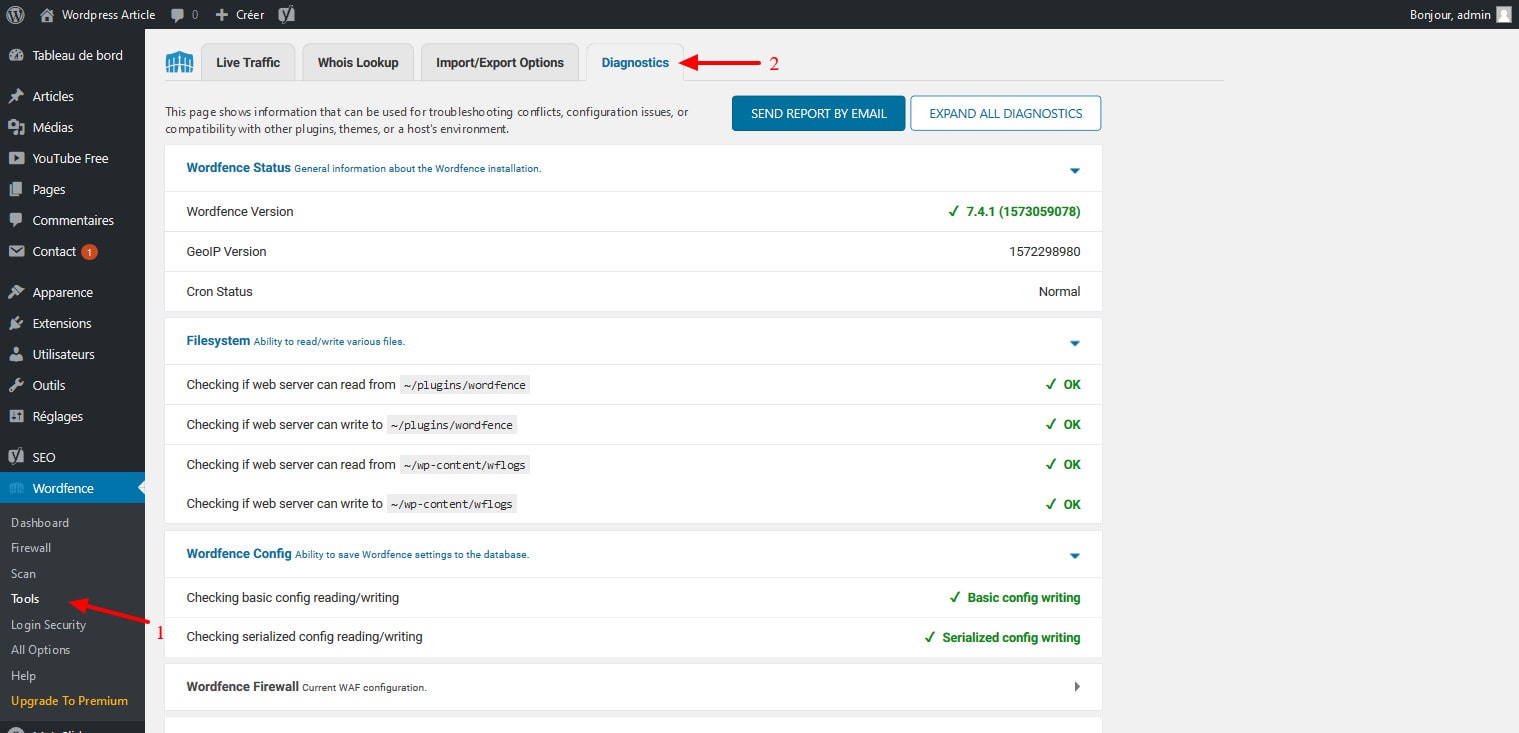
Task: Click Expand All Diagnostics button
Action: pyautogui.click(x=1005, y=113)
